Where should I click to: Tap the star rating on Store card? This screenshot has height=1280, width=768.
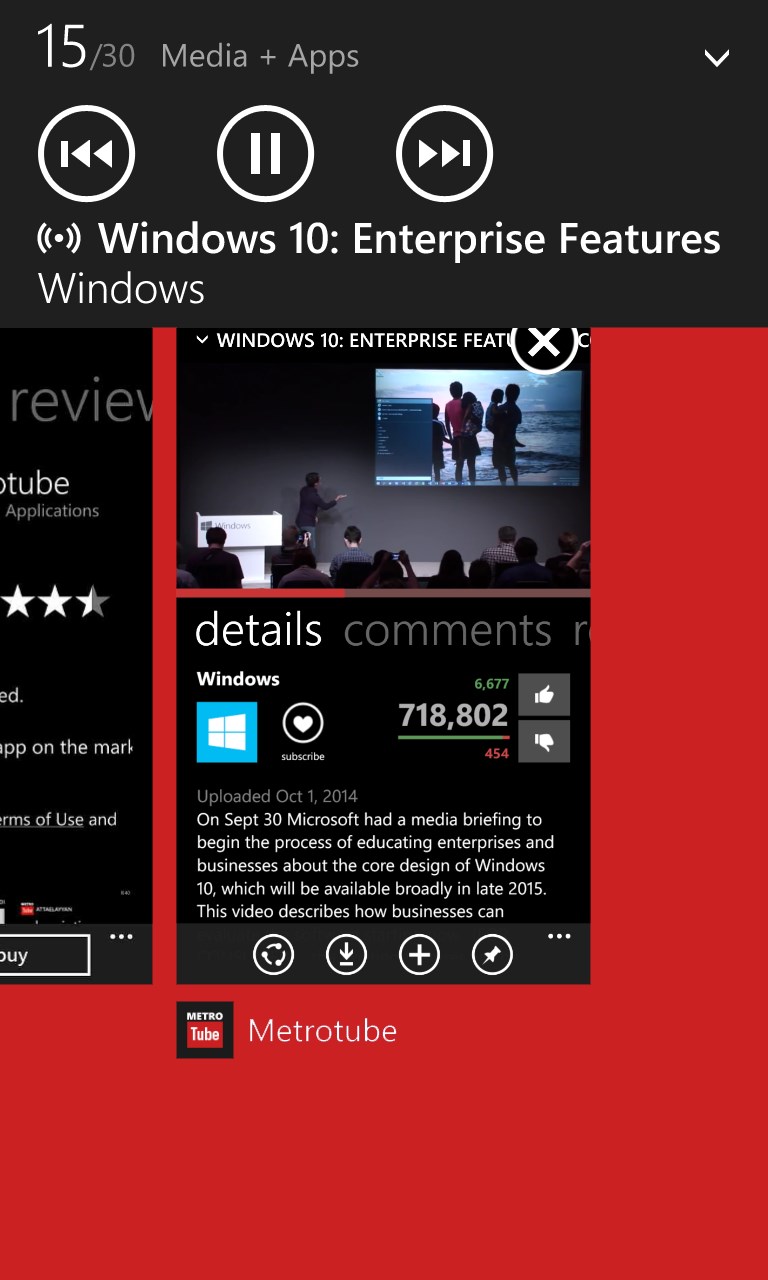pyautogui.click(x=55, y=602)
